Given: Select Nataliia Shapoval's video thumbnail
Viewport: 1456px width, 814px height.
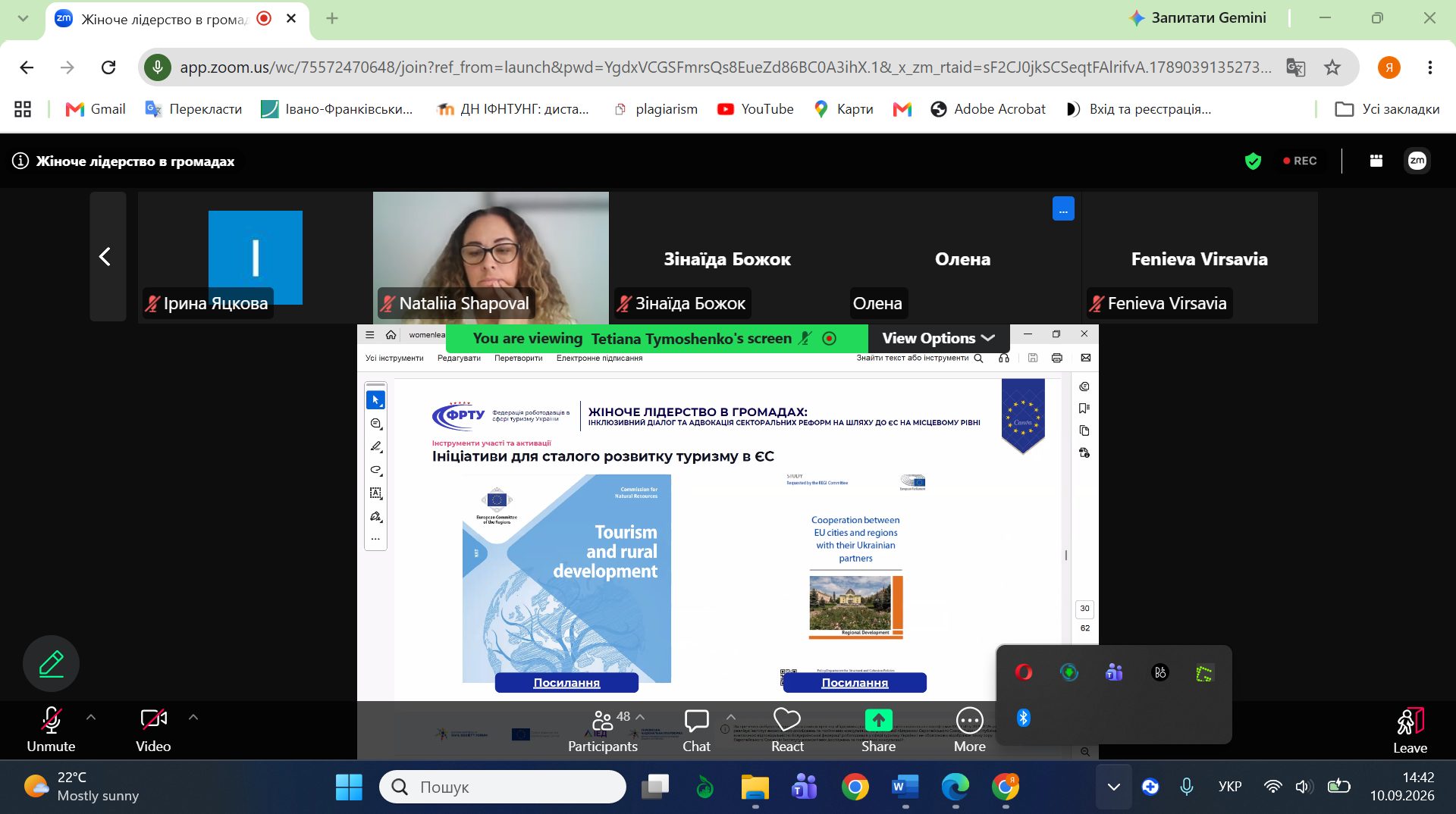Looking at the screenshot, I should 491,257.
